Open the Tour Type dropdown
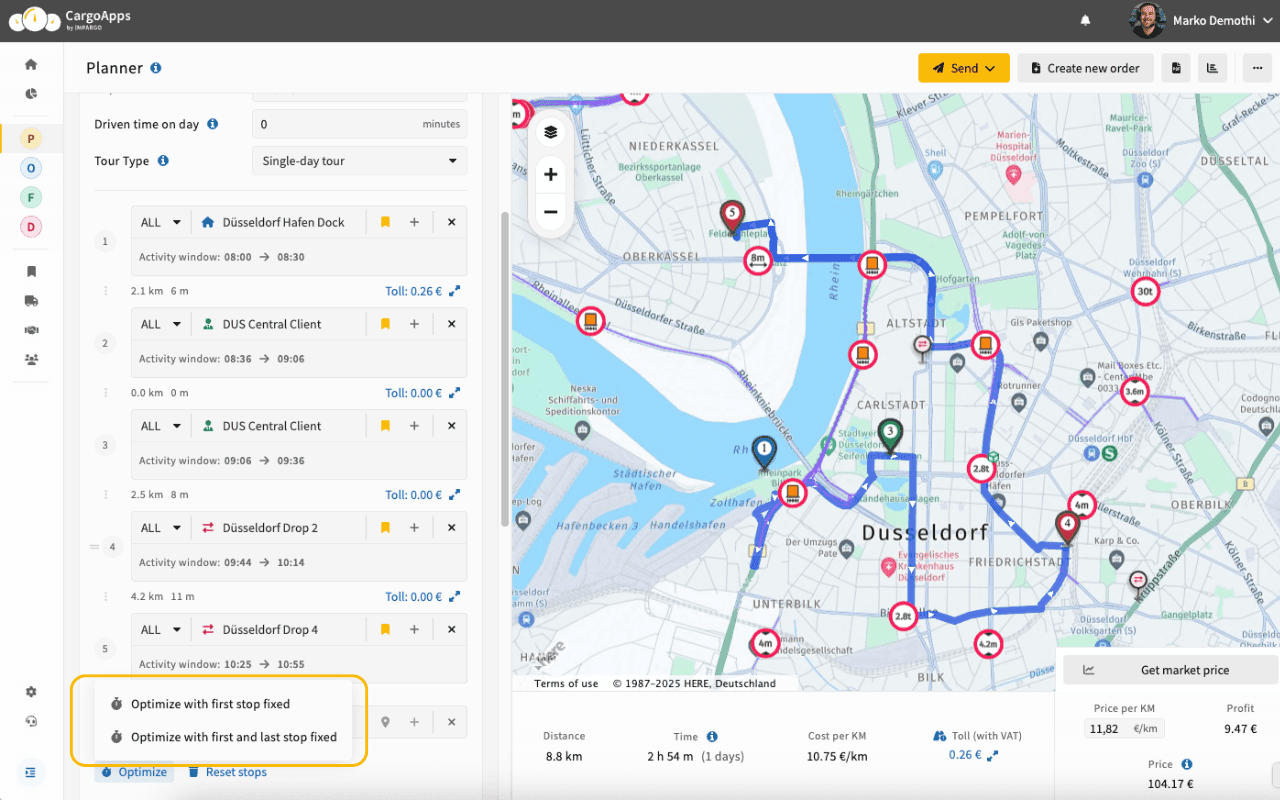The width and height of the screenshot is (1280, 800). pyautogui.click(x=359, y=161)
